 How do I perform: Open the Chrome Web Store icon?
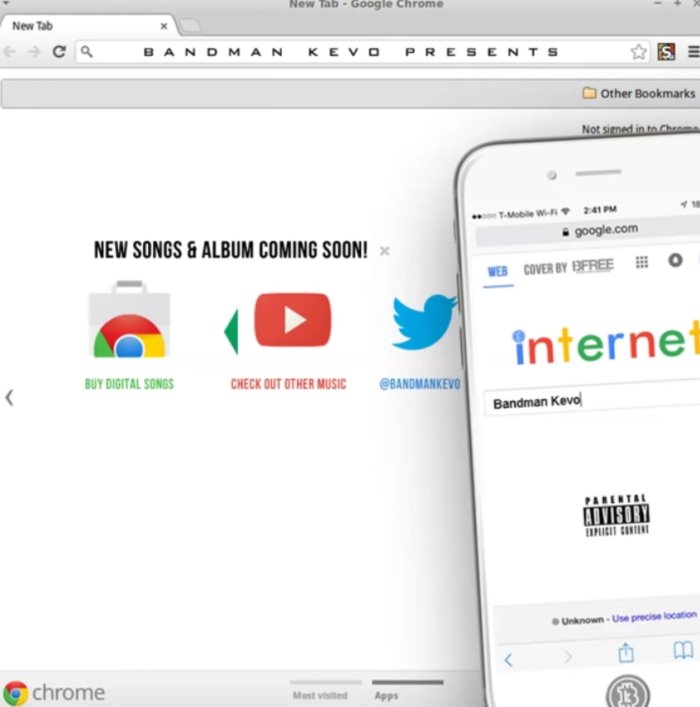pos(129,319)
